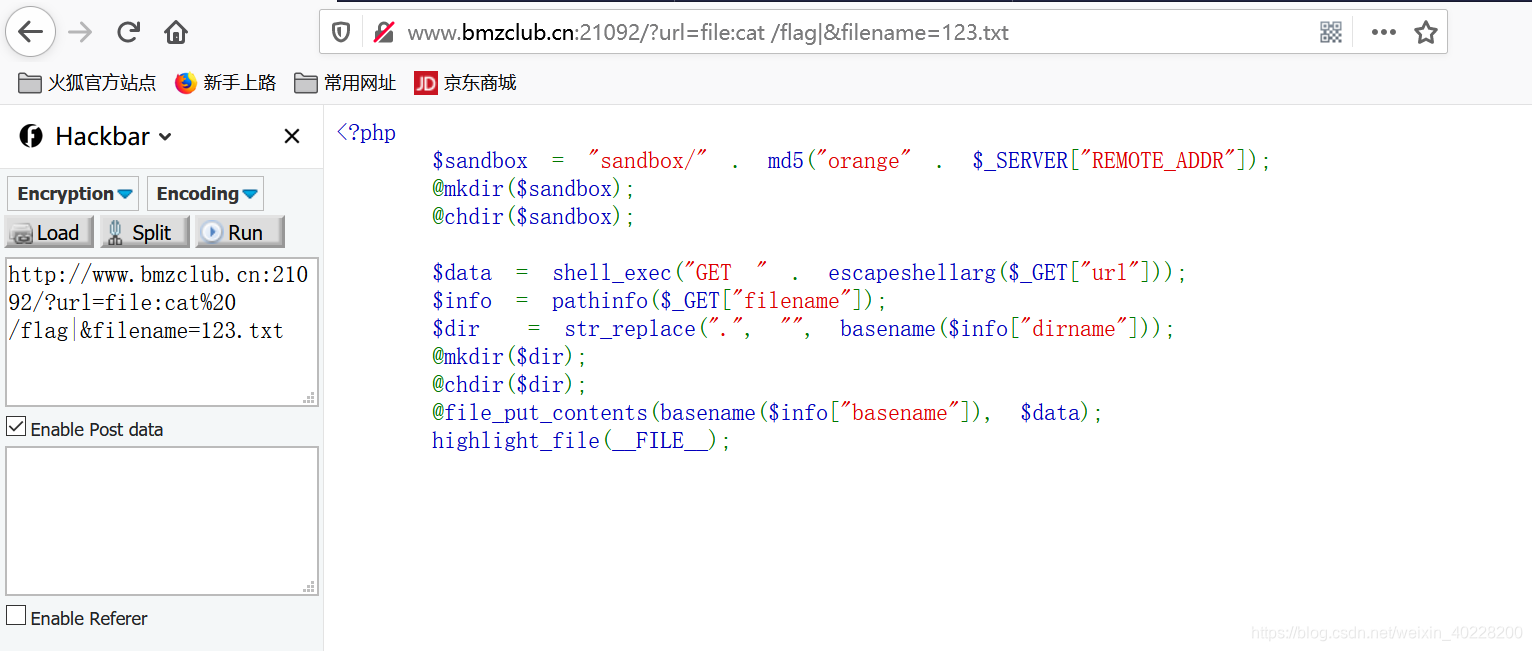Close the Hackbar sidebar
This screenshot has width=1532, height=651.
tap(292, 136)
